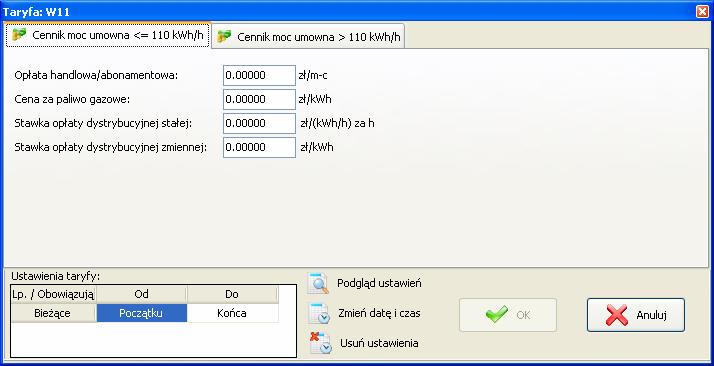714x366 pixels.
Task: Click the 'Podgląd ustawień' label
Action: pyautogui.click(x=379, y=283)
